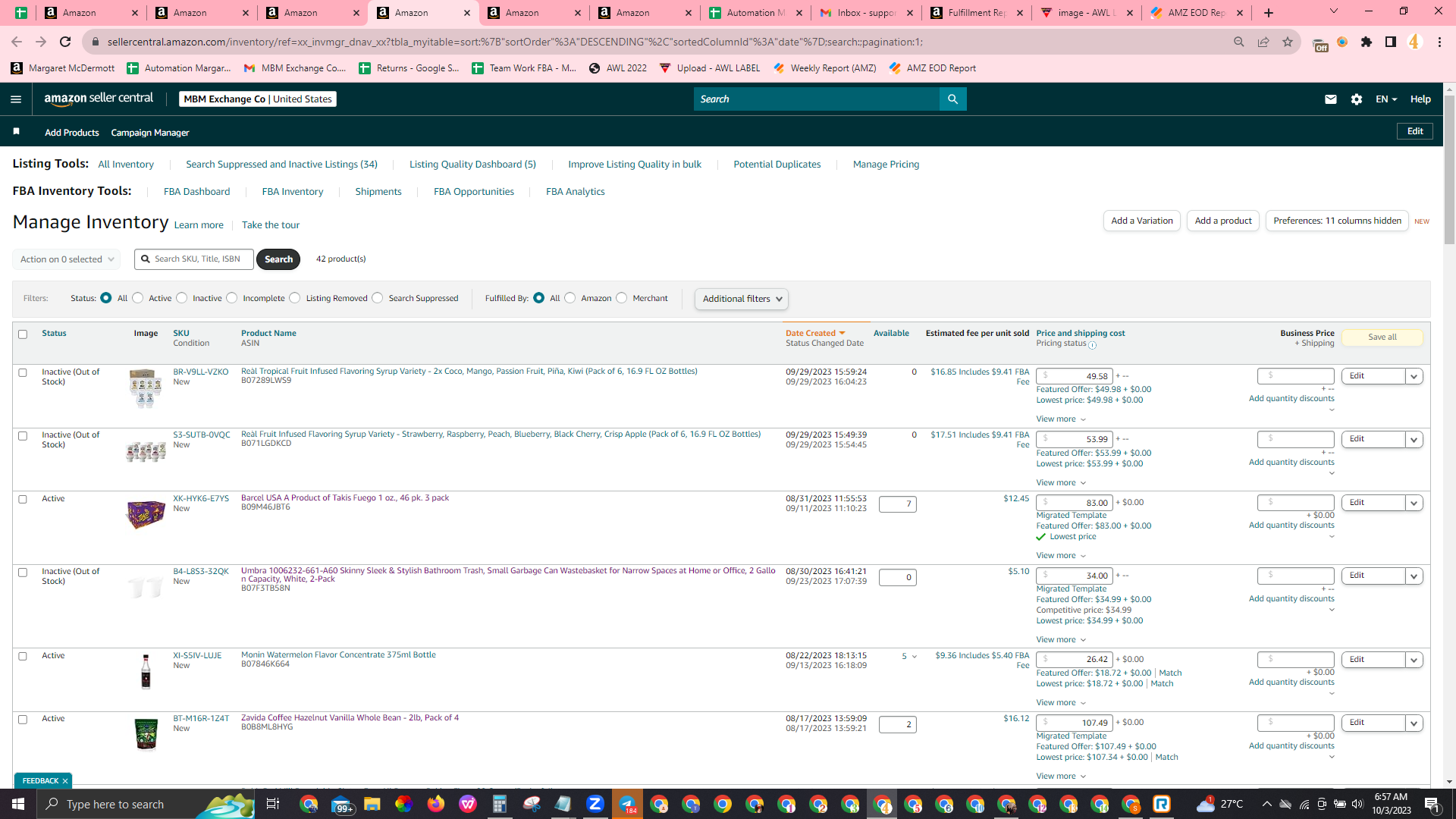Open Preferences: 11 columns hidden
The height and width of the screenshot is (819, 1456).
coord(1337,221)
